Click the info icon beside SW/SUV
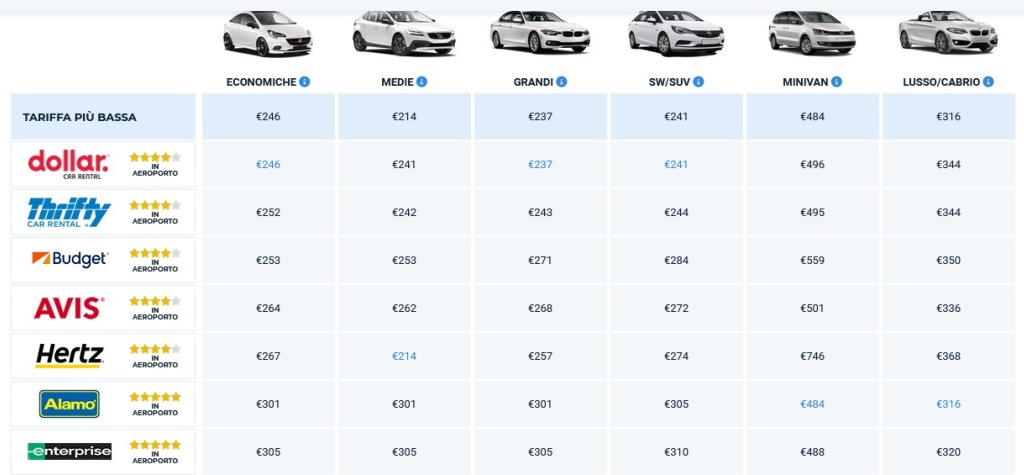This screenshot has height=475, width=1024. pos(699,82)
